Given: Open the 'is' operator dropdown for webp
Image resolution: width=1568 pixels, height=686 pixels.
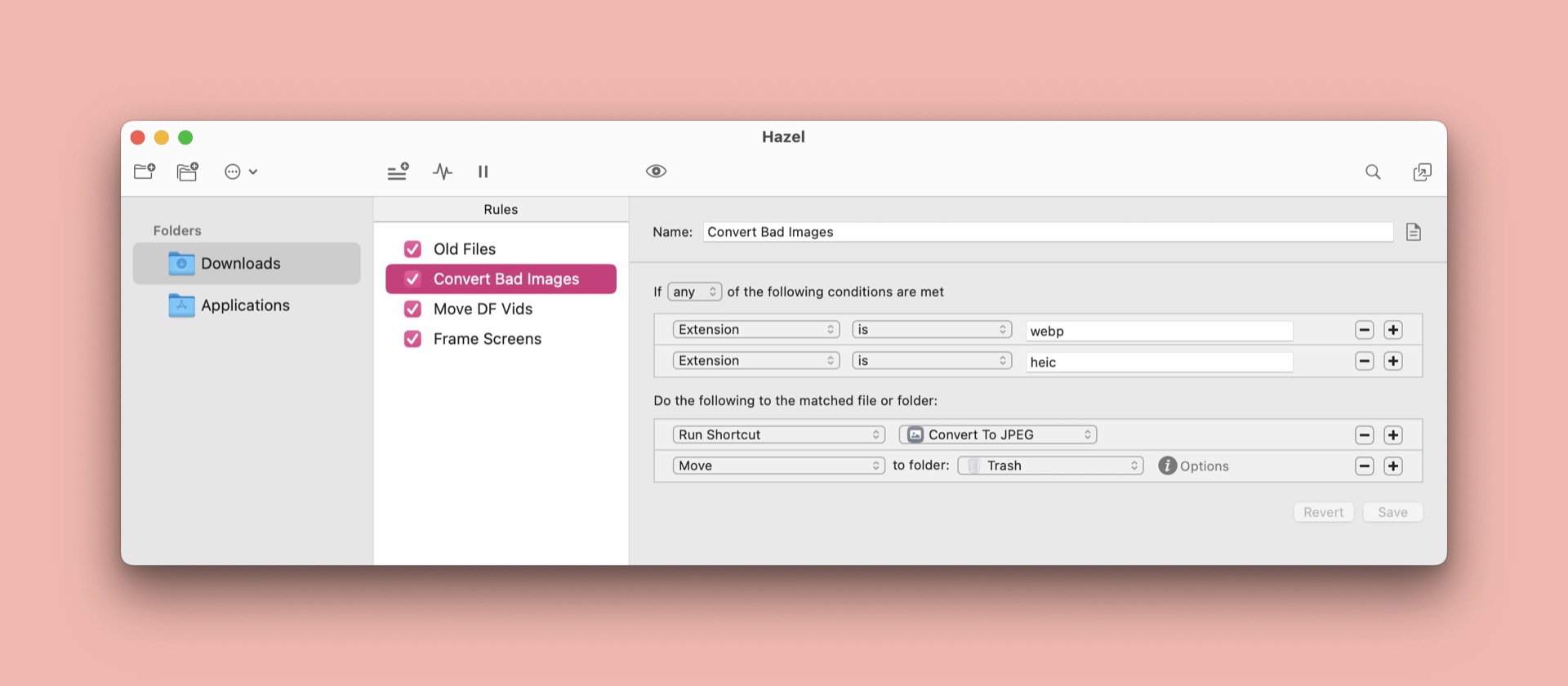Looking at the screenshot, I should pos(932,329).
